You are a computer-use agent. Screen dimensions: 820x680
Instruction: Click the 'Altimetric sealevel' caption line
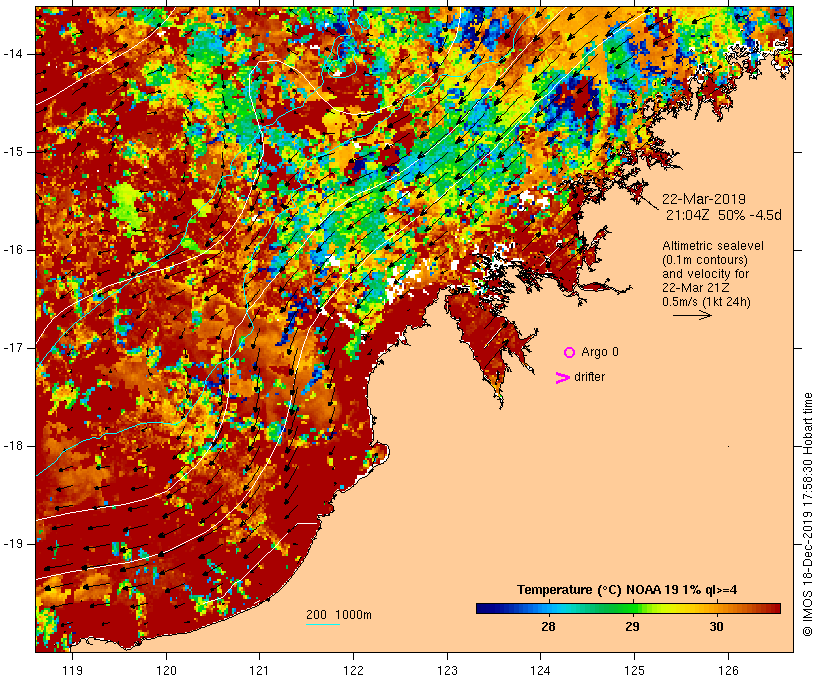tap(713, 246)
